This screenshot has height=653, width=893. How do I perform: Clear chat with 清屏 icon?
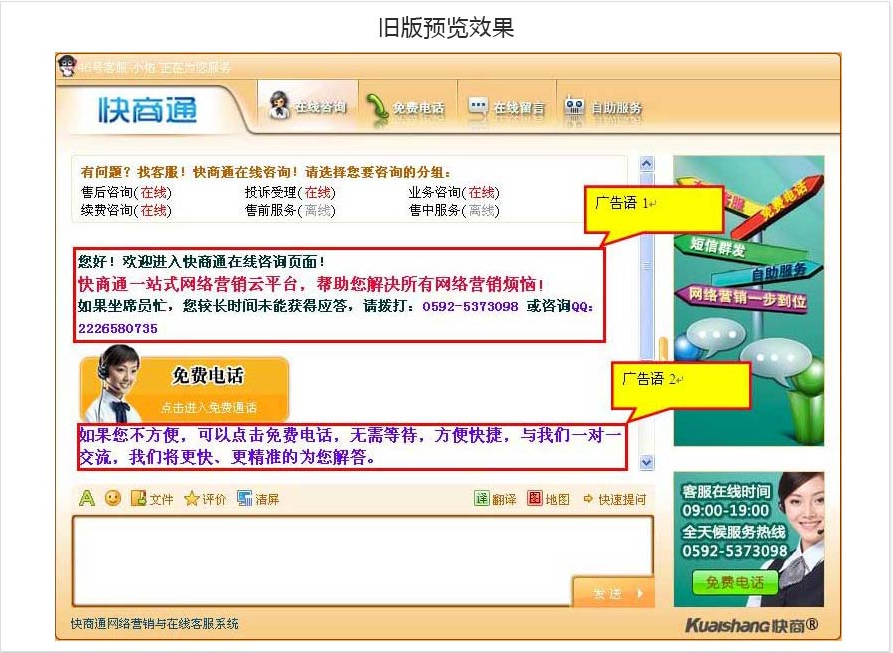tap(259, 499)
